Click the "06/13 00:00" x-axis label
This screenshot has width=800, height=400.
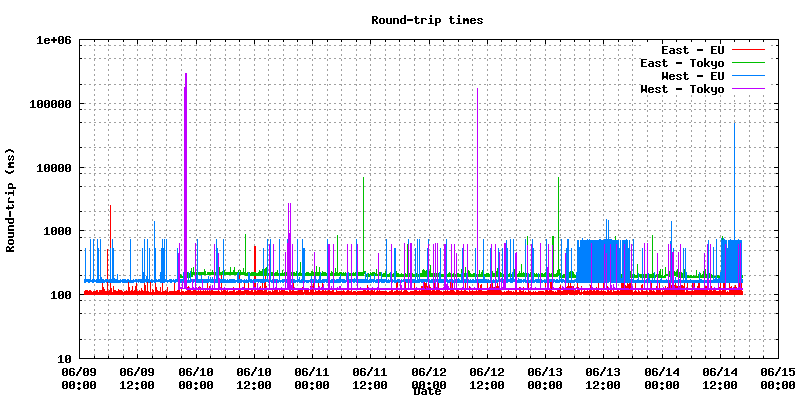544,379
